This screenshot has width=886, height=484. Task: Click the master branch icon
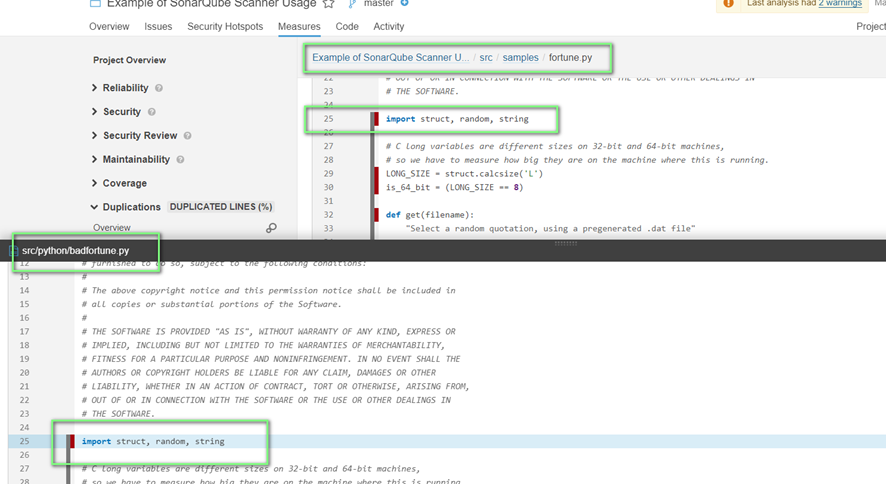point(352,3)
